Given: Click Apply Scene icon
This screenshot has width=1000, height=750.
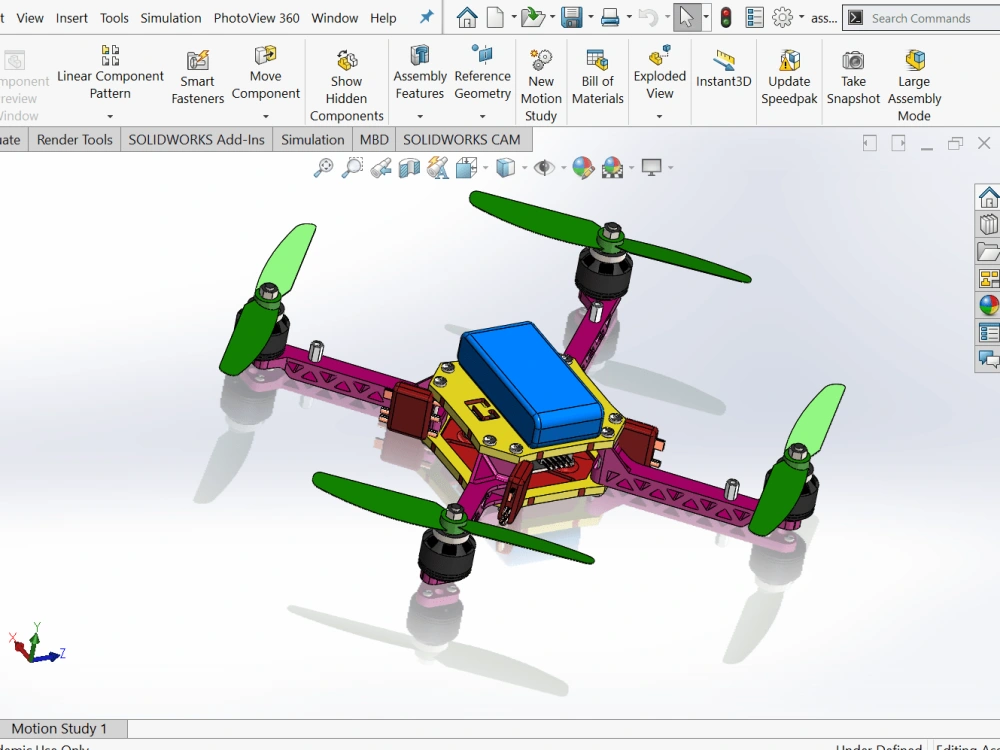Looking at the screenshot, I should [x=612, y=168].
